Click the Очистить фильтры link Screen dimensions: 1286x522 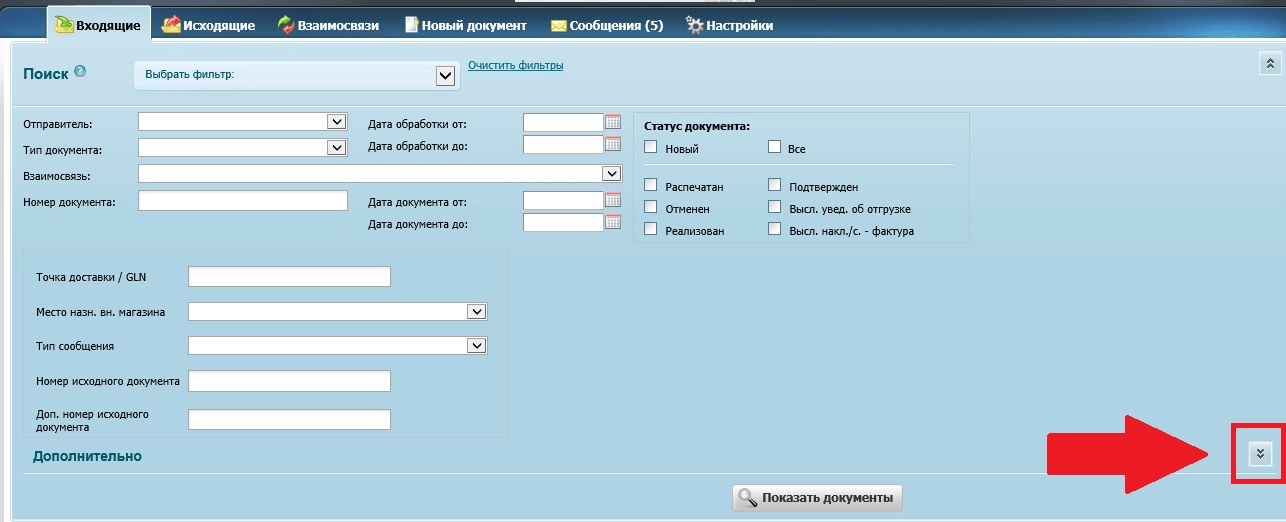pos(515,66)
